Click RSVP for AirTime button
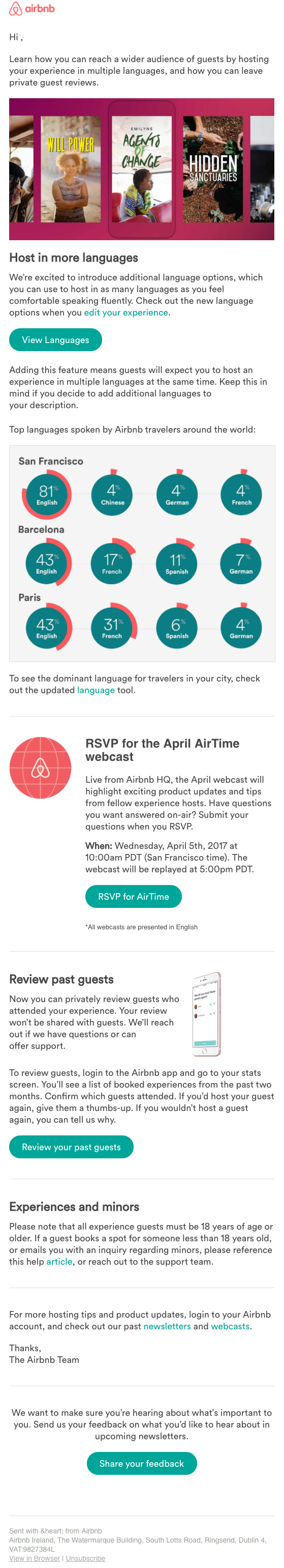Image resolution: width=284 pixels, height=1568 pixels. coord(133,896)
